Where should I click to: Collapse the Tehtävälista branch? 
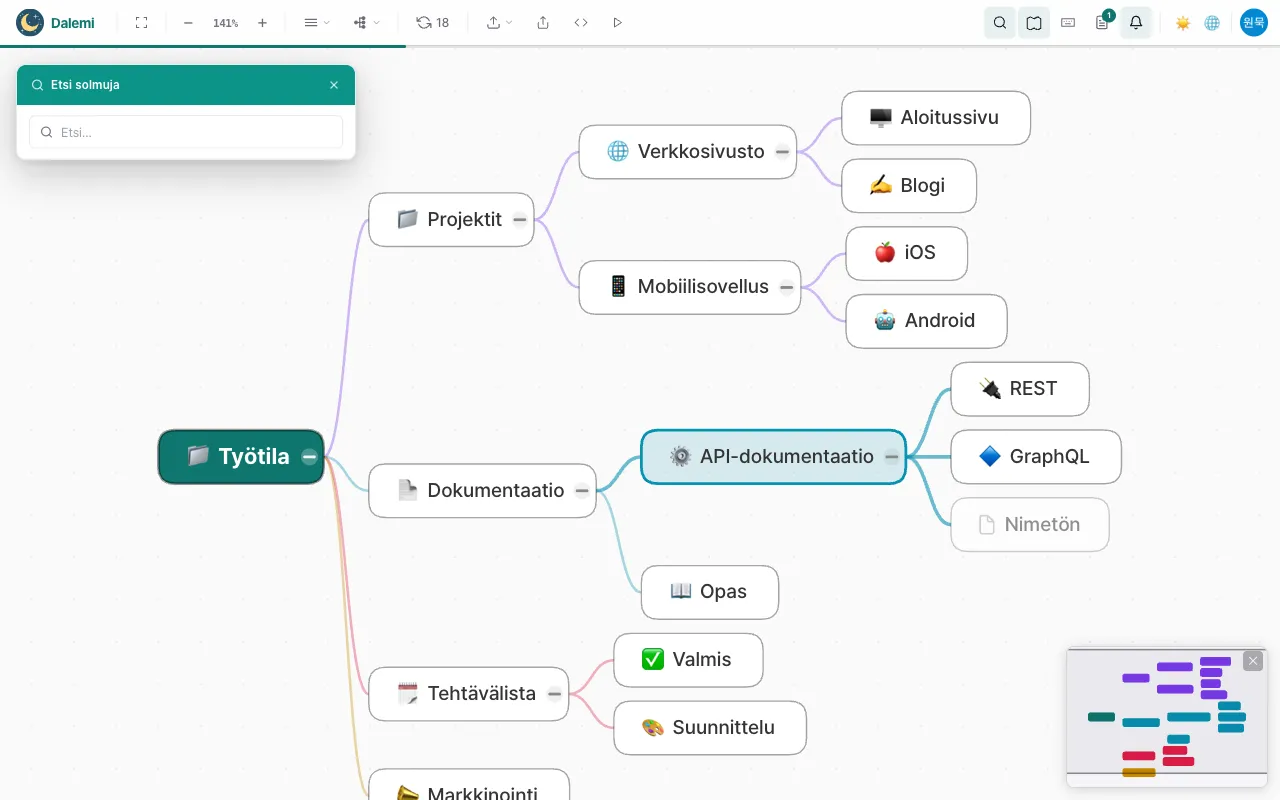click(554, 694)
